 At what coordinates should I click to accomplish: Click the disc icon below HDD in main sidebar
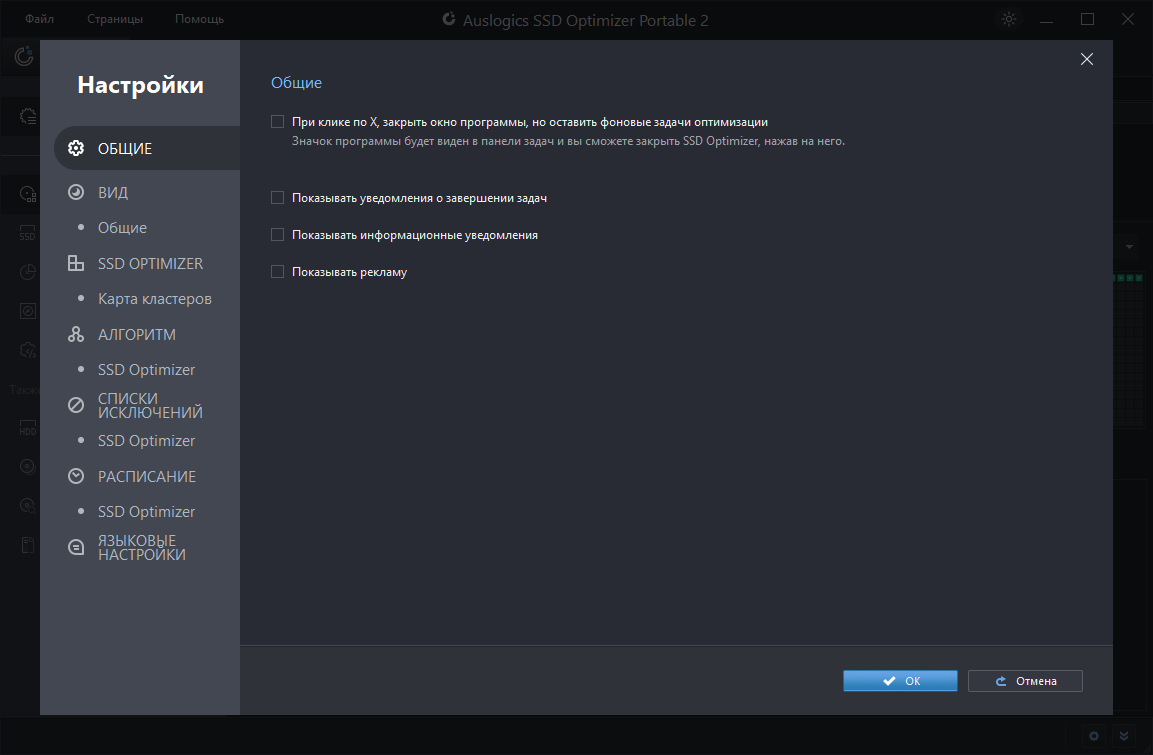27,466
